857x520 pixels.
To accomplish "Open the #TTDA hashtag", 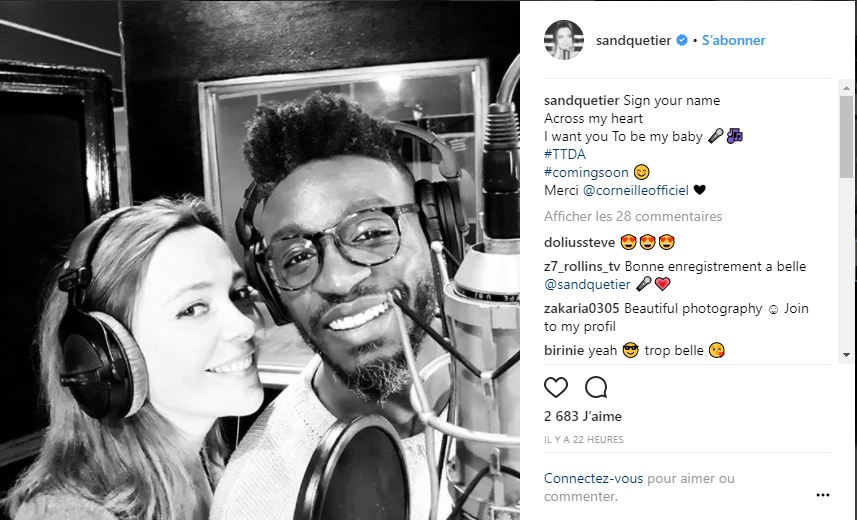I will 565,154.
